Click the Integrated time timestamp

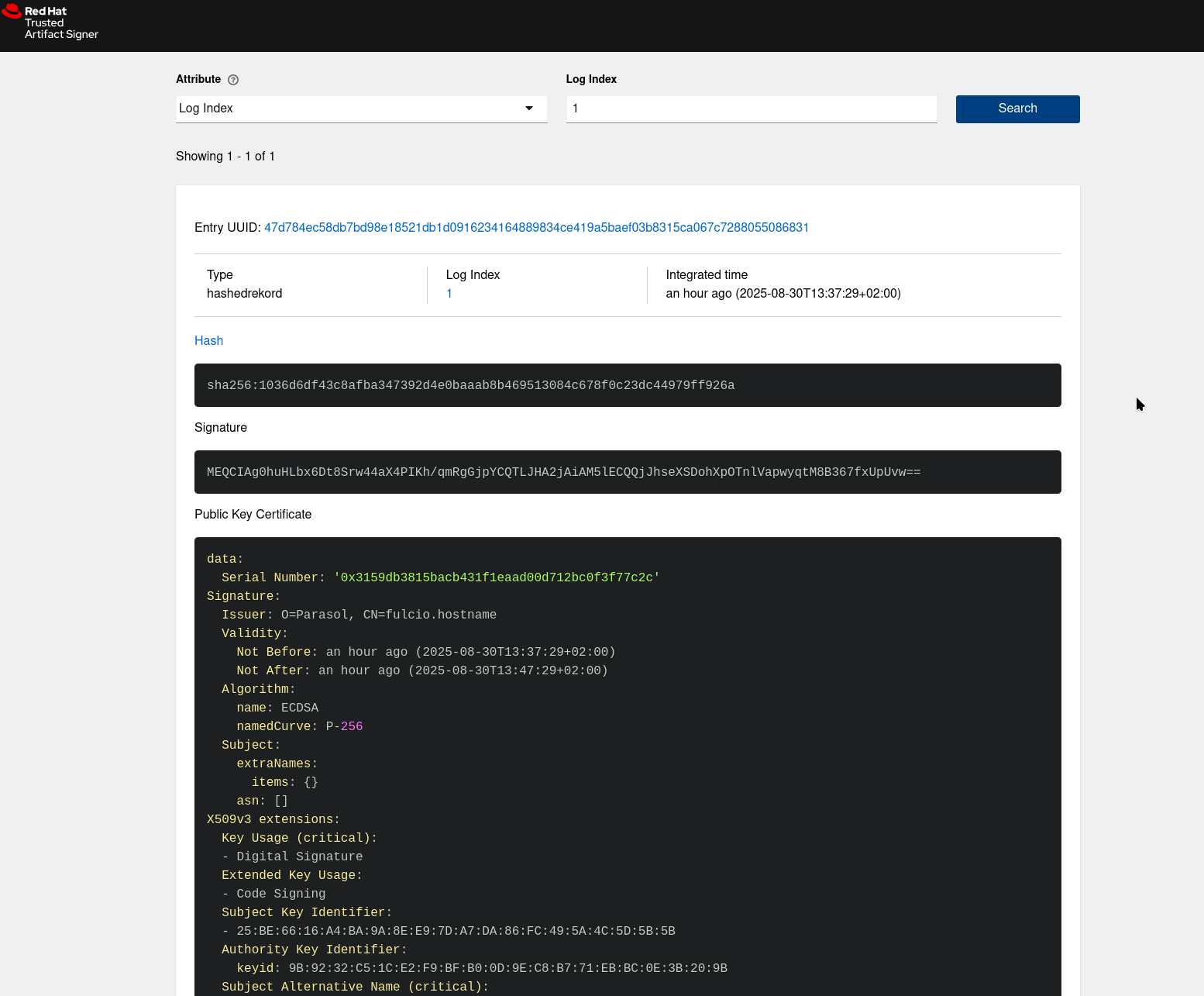pos(783,294)
